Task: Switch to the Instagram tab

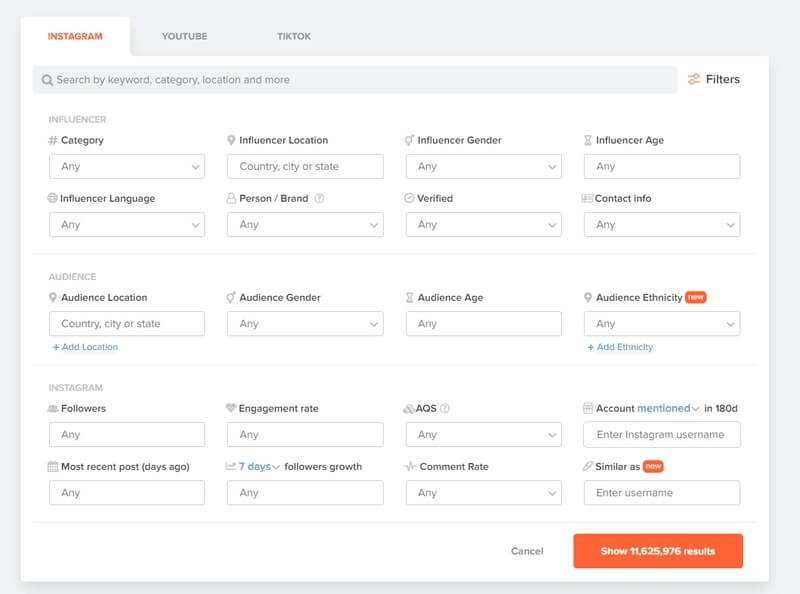Action: 75,36
